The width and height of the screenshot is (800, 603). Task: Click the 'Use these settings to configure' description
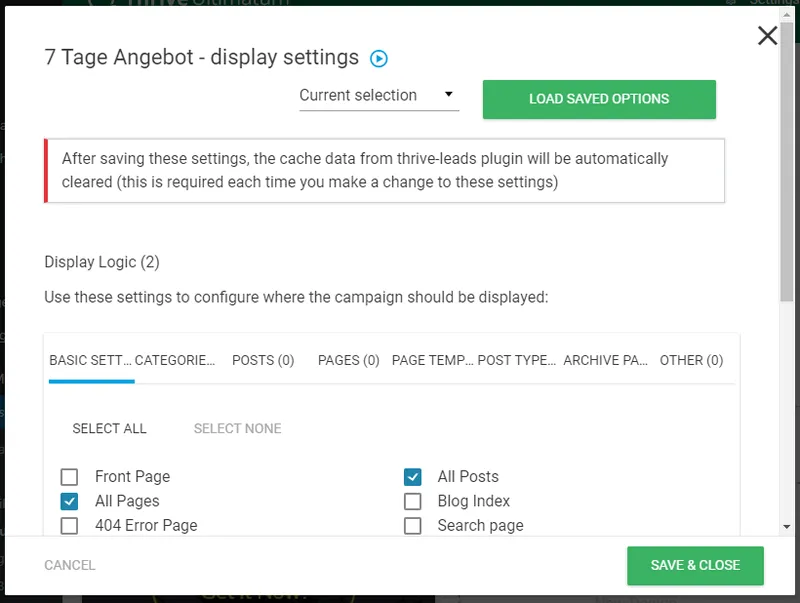click(x=296, y=297)
